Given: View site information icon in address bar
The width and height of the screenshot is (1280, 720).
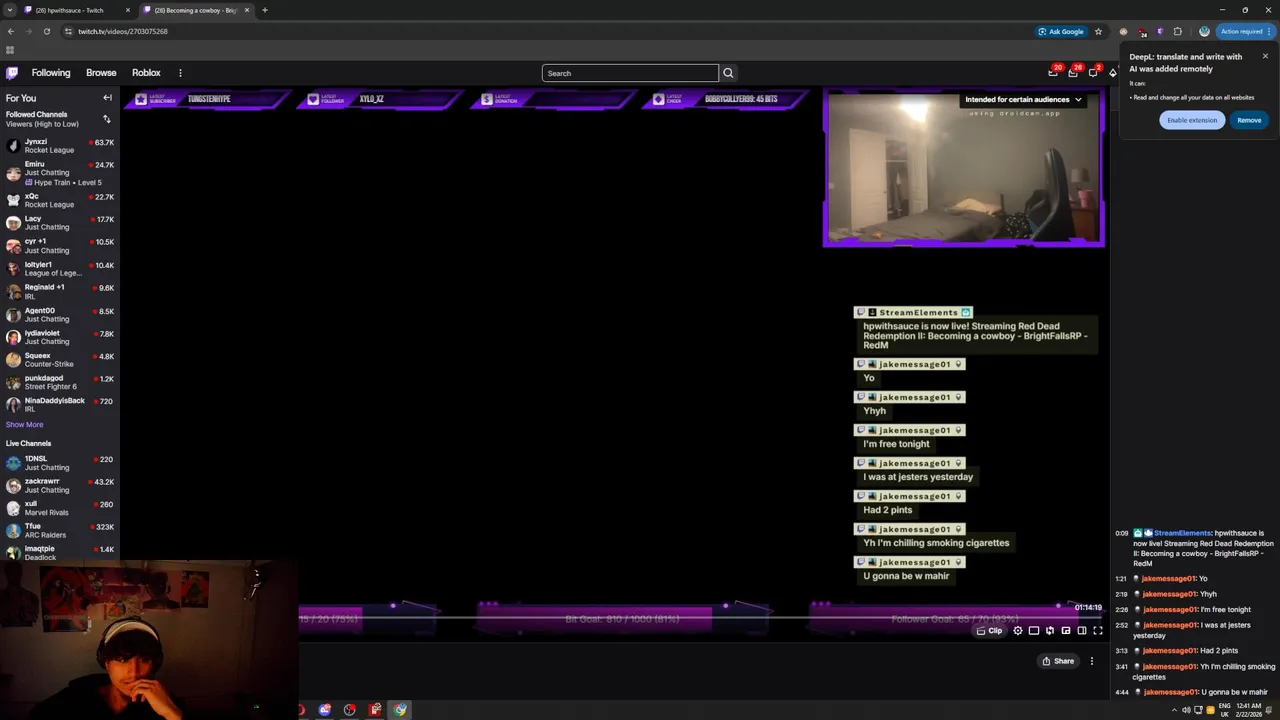Looking at the screenshot, I should (x=68, y=31).
